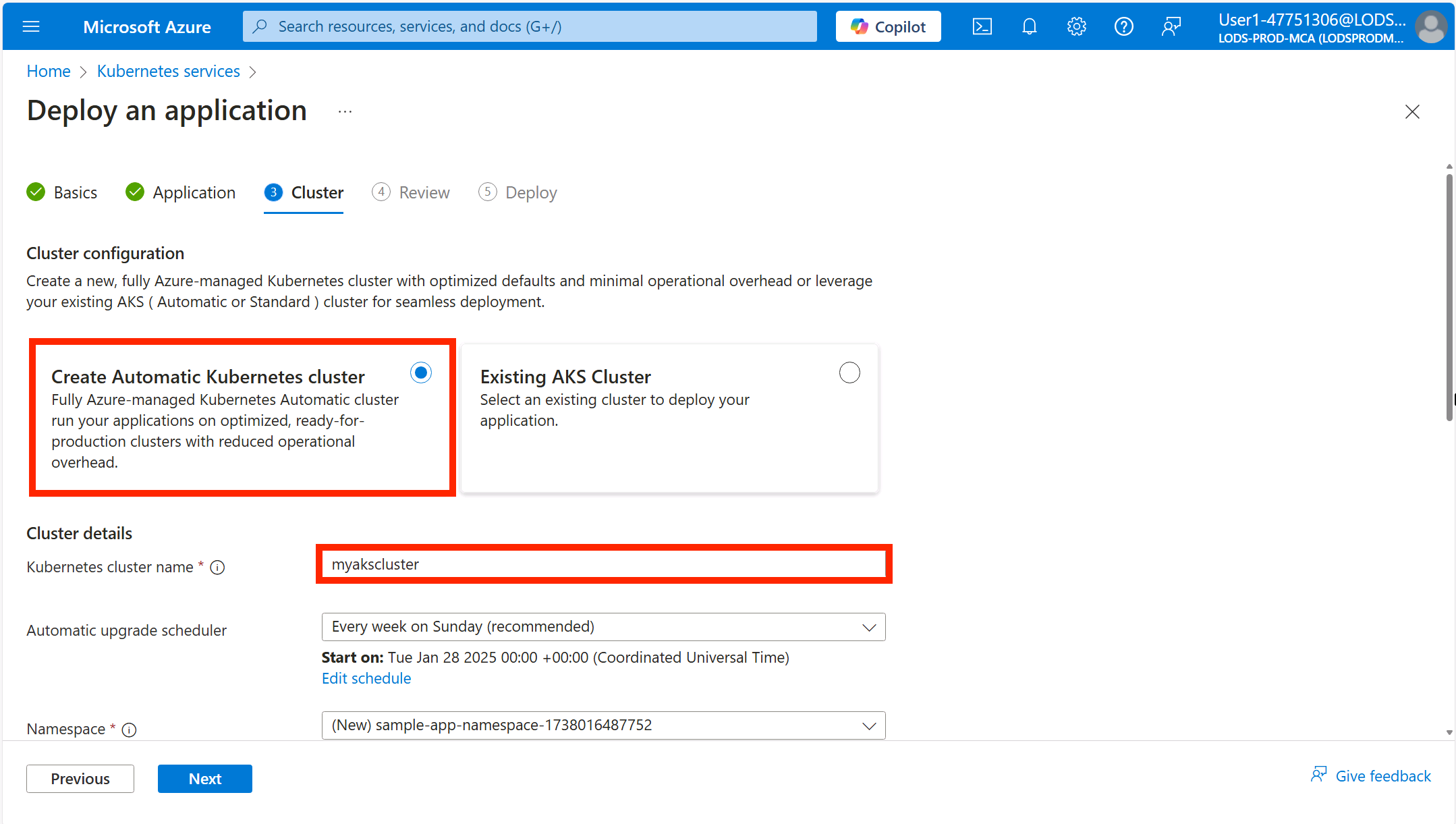This screenshot has height=824, width=1456.
Task: Click the Edit schedule link
Action: point(366,678)
